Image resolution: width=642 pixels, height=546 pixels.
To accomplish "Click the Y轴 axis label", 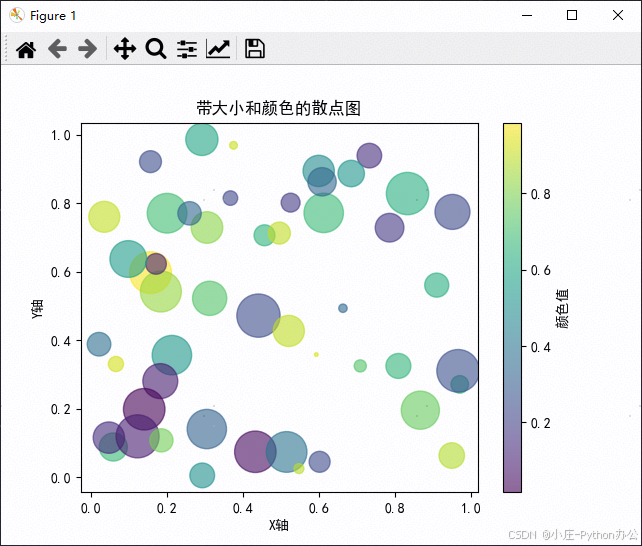I will click(37, 309).
